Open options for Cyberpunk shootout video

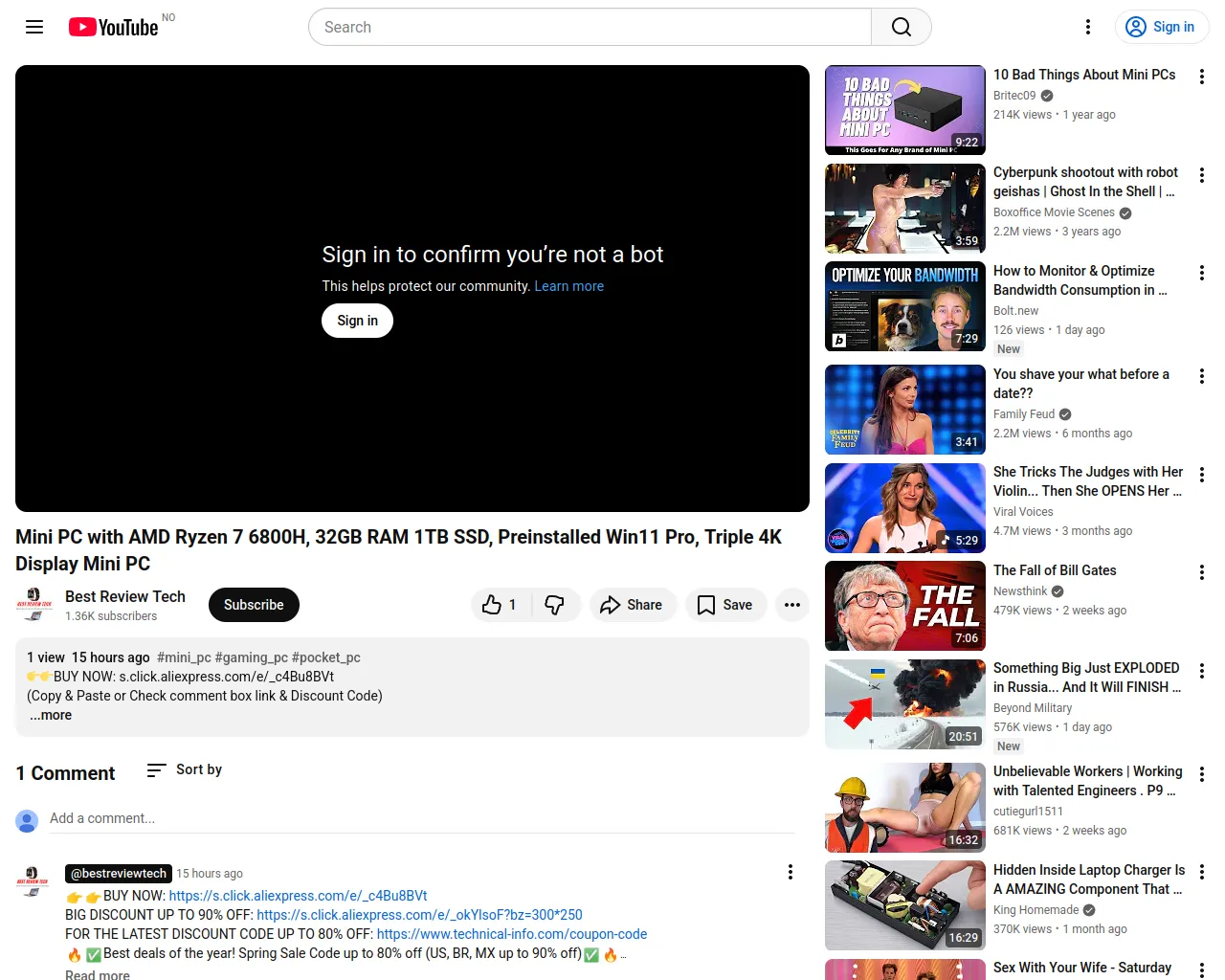(1202, 175)
